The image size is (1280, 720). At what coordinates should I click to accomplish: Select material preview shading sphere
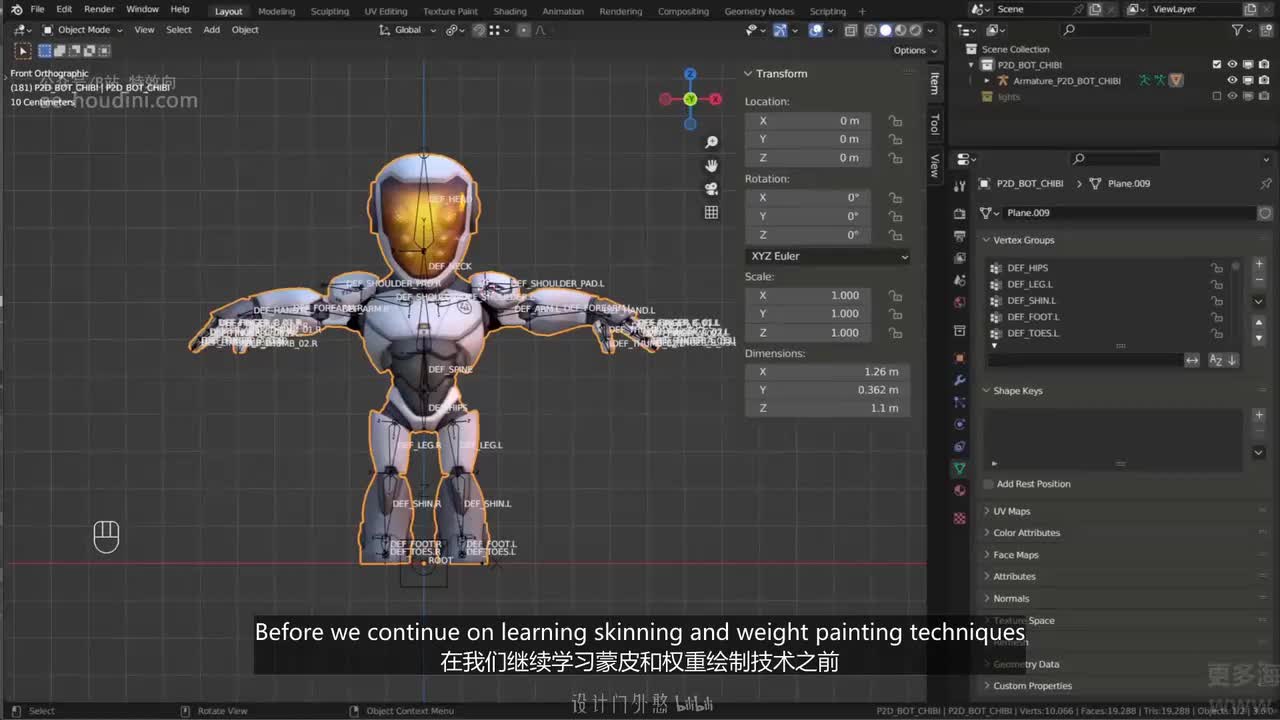click(899, 30)
